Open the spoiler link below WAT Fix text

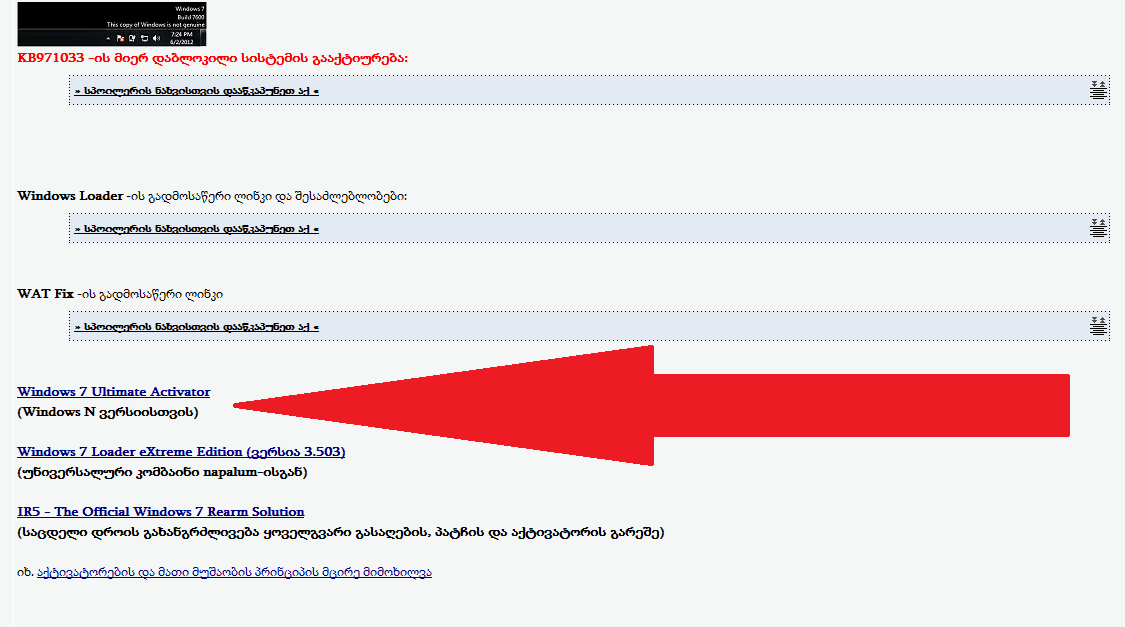point(197,326)
